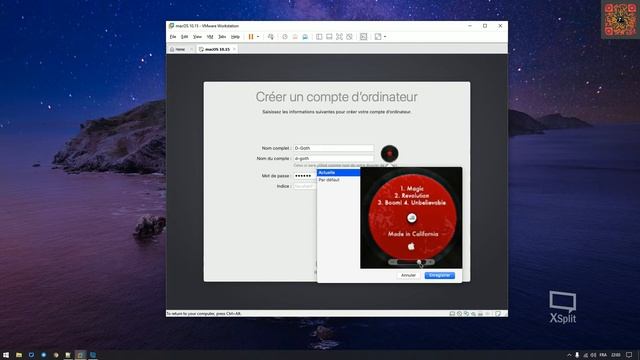Image resolution: width=640 pixels, height=360 pixels.
Task: Select the macOS 10.15 tab
Action: point(217,49)
